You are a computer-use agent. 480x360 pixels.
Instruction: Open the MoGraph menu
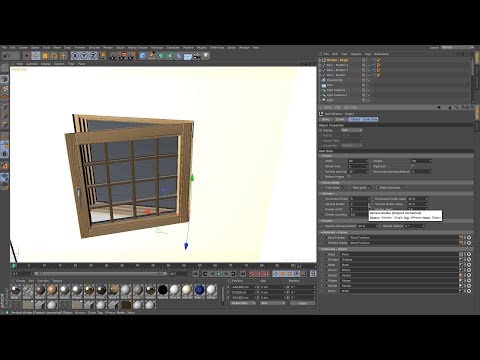pos(157,48)
